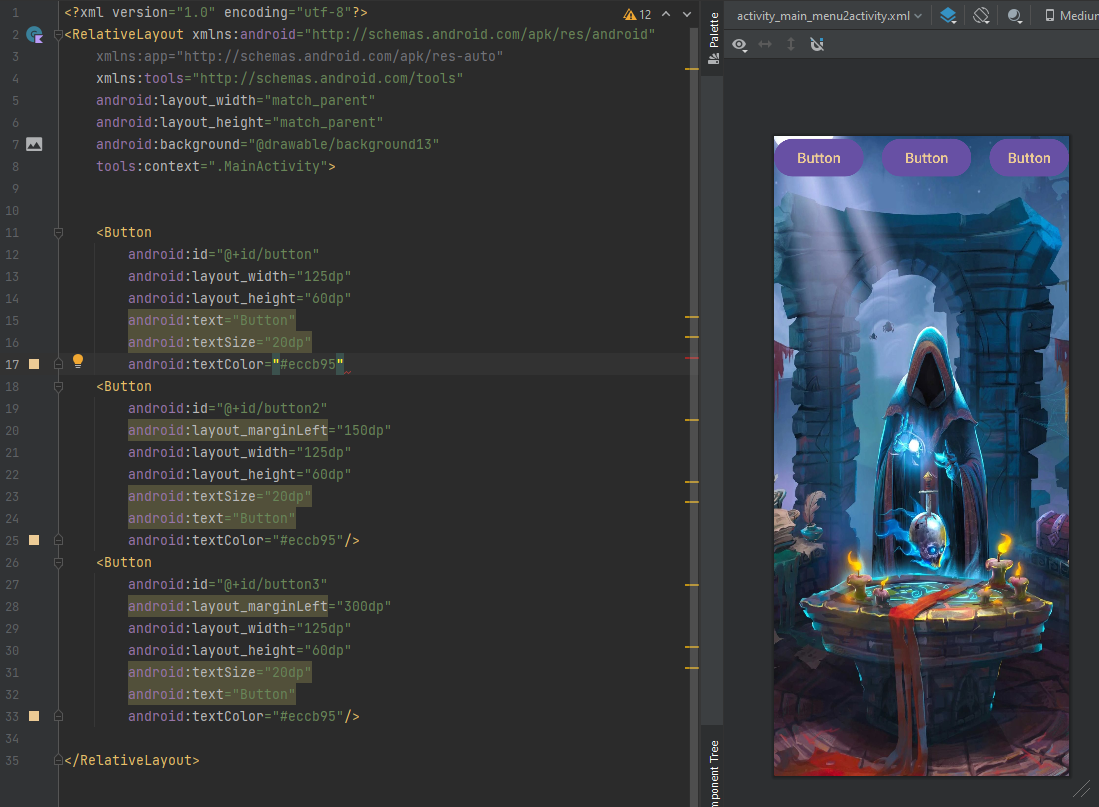
Task: Open the Component Tree side tab
Action: 713,770
